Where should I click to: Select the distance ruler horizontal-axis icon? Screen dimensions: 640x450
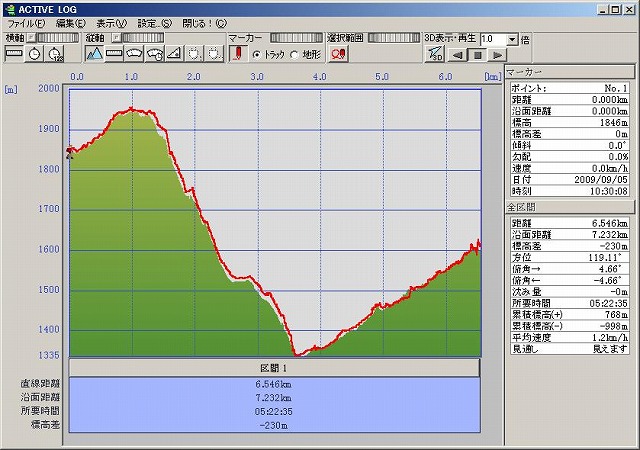pyautogui.click(x=14, y=53)
